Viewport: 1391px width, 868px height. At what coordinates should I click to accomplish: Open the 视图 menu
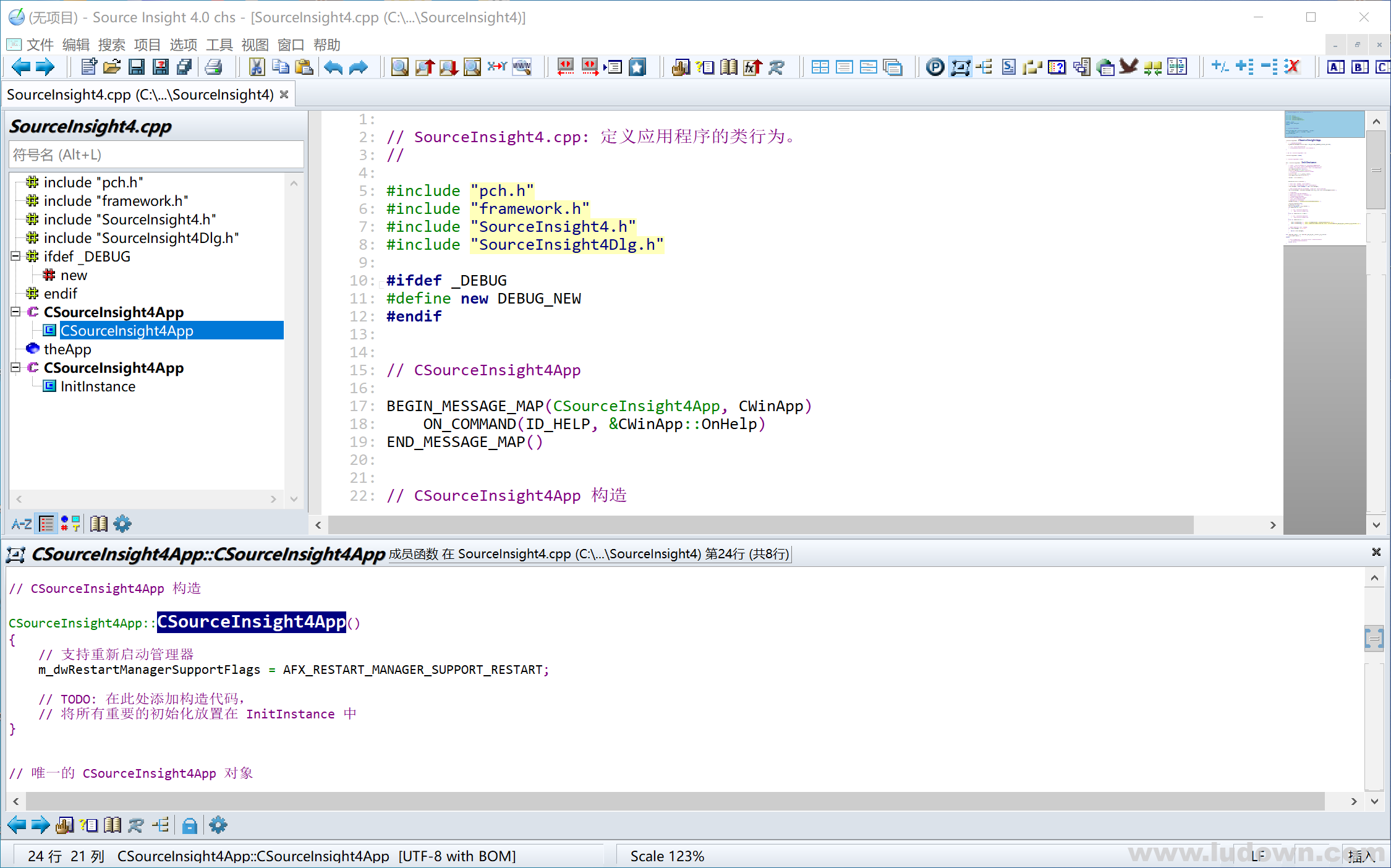point(255,45)
